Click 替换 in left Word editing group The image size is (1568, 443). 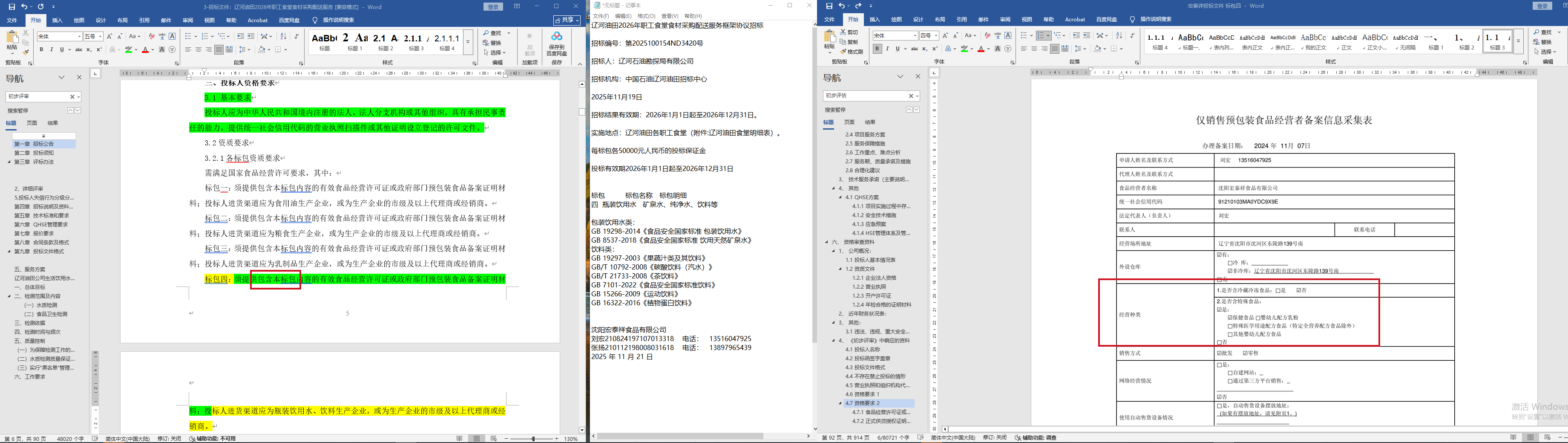tap(492, 43)
